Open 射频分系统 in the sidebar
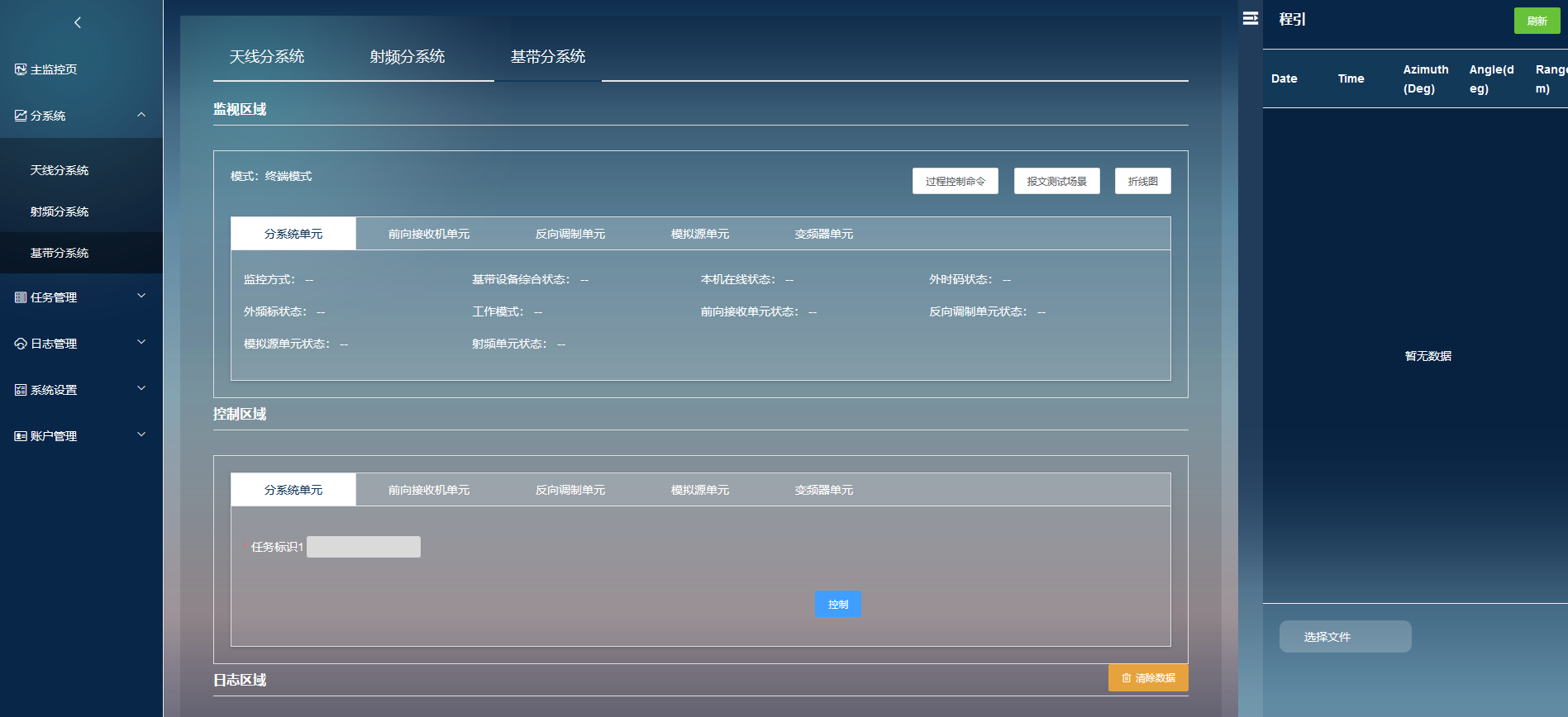This screenshot has width=1568, height=717. tap(81, 211)
